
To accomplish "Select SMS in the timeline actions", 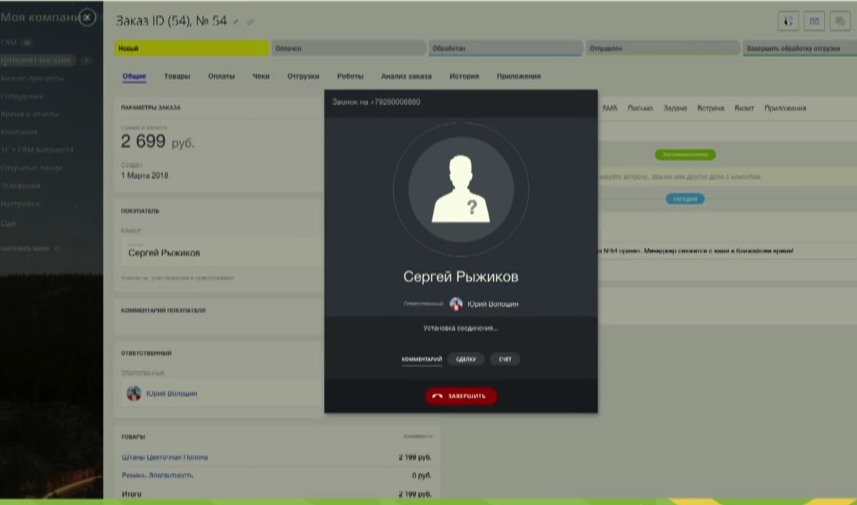I will pyautogui.click(x=609, y=108).
